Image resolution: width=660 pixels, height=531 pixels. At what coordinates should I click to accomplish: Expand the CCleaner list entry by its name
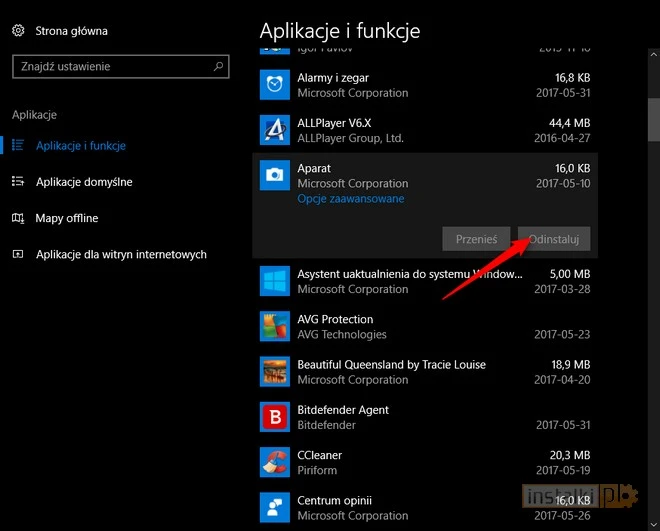[x=321, y=455]
